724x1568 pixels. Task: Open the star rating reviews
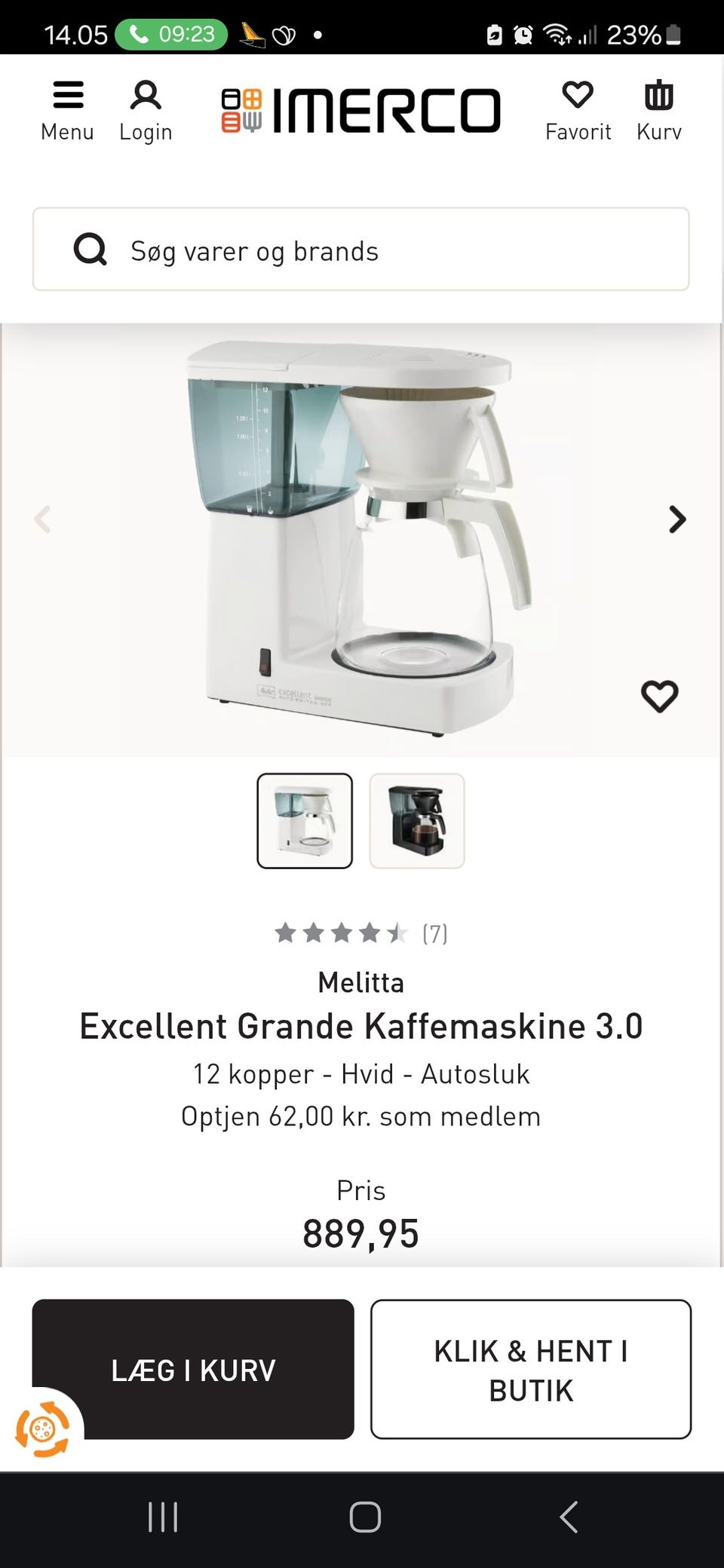click(360, 933)
